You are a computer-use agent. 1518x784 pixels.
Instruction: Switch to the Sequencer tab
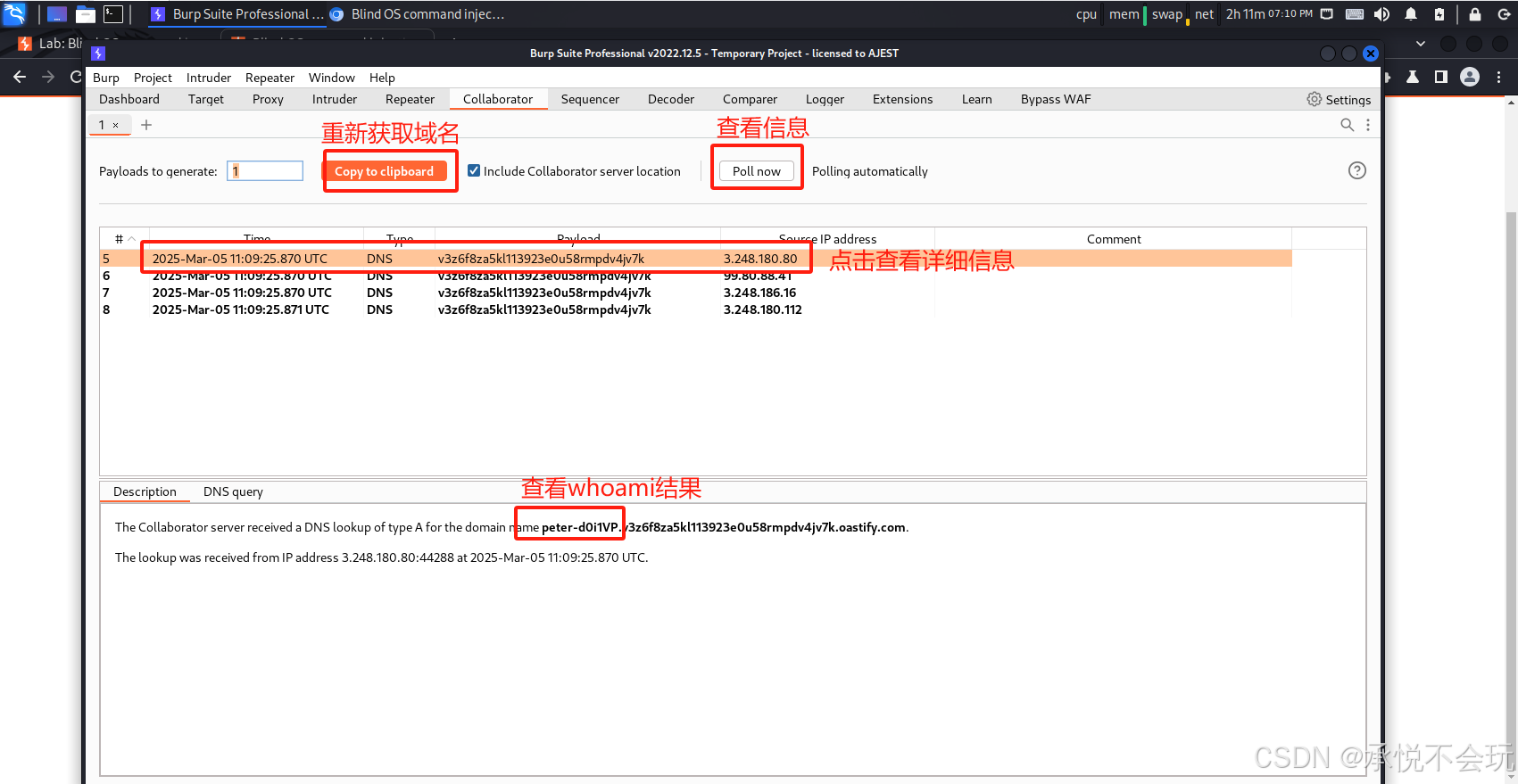tap(590, 99)
